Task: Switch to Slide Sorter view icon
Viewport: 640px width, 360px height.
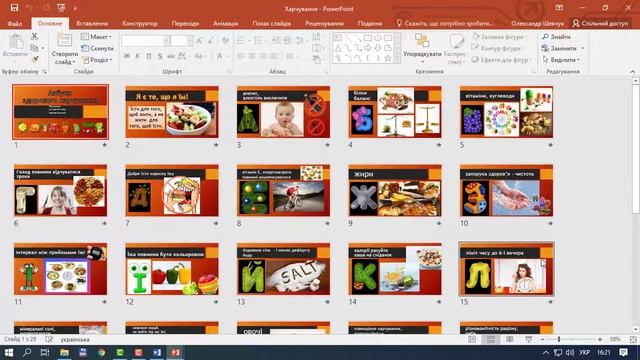Action: [x=491, y=340]
